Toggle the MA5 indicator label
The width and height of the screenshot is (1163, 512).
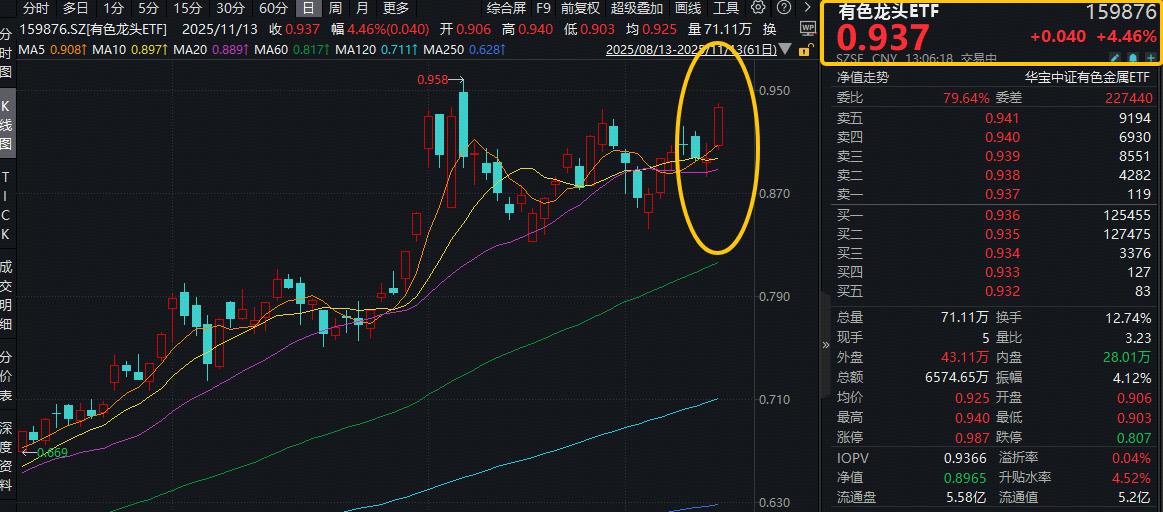point(32,49)
